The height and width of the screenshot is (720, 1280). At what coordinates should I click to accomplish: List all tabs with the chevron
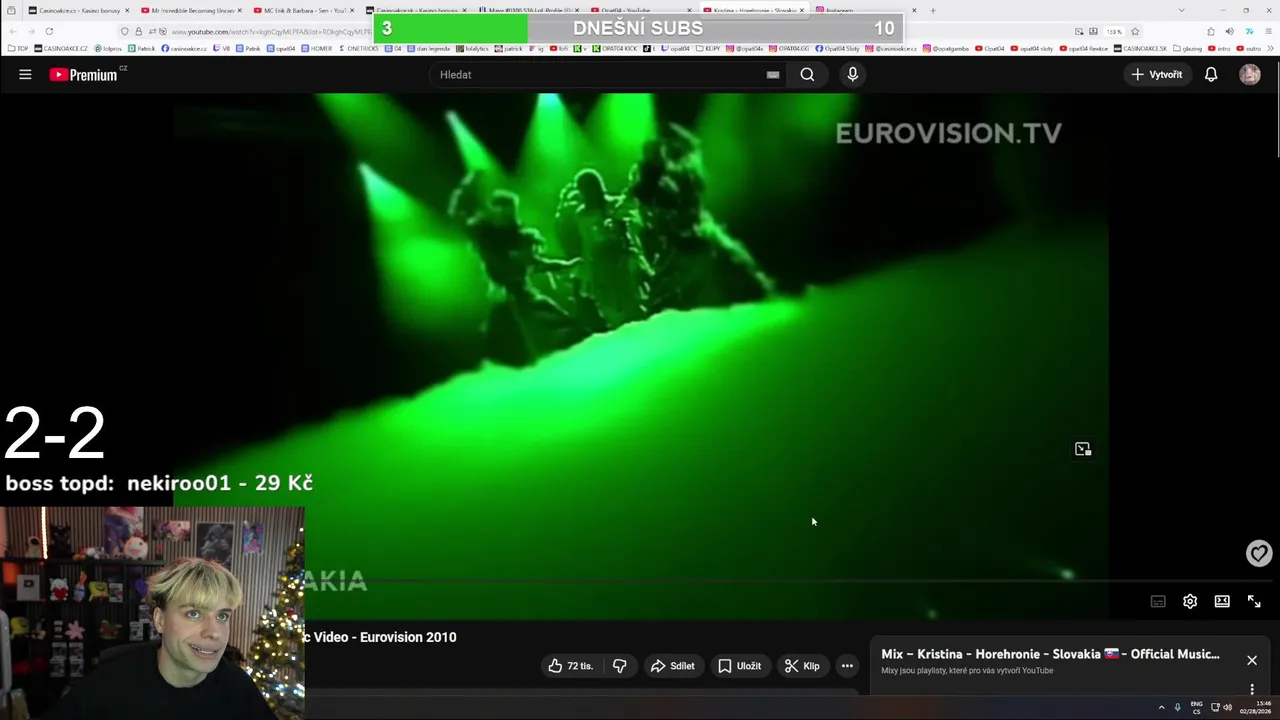click(x=1181, y=10)
